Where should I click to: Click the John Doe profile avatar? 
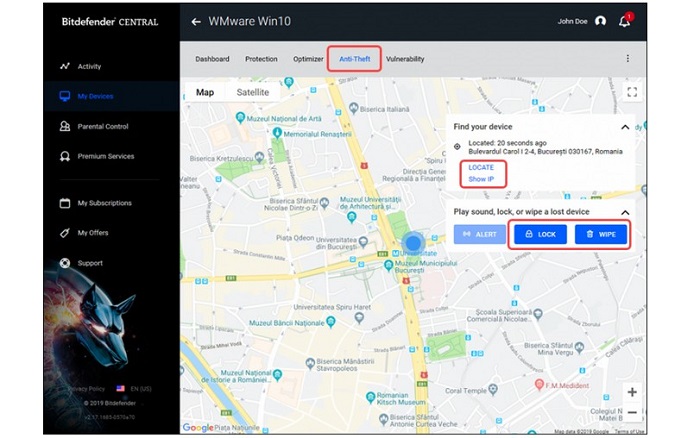pyautogui.click(x=600, y=21)
